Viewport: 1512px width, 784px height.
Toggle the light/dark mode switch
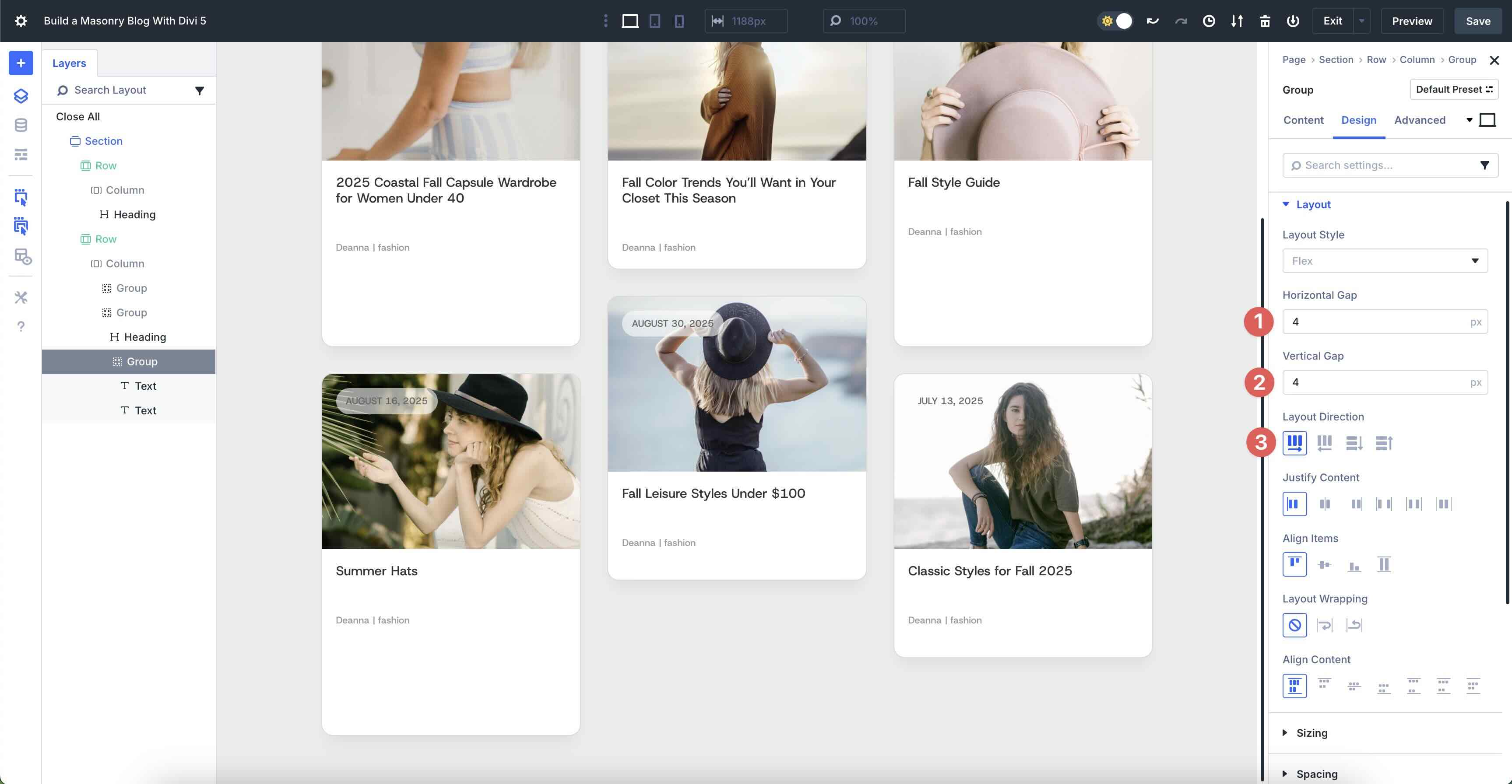1115,21
